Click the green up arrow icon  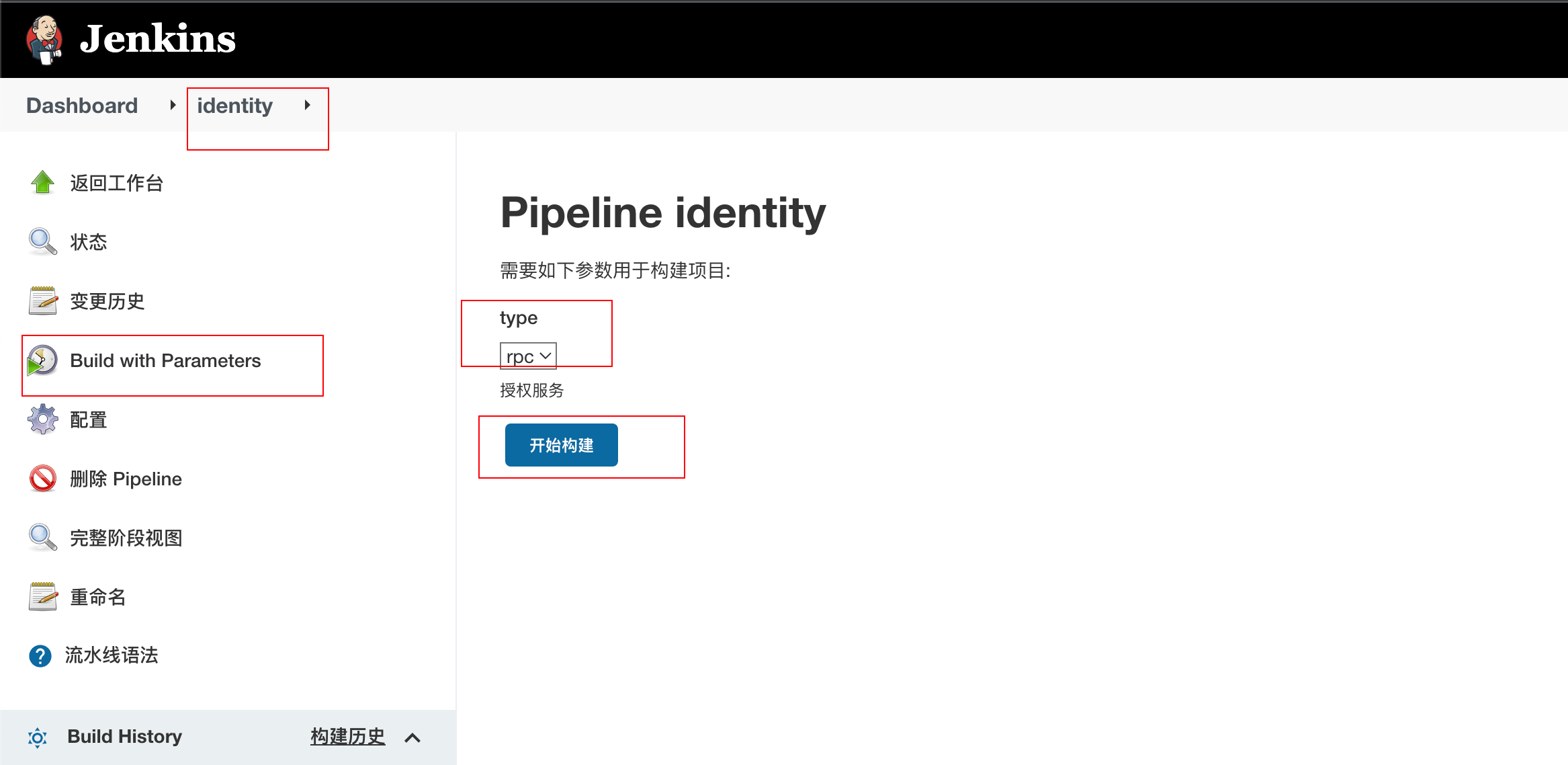42,182
